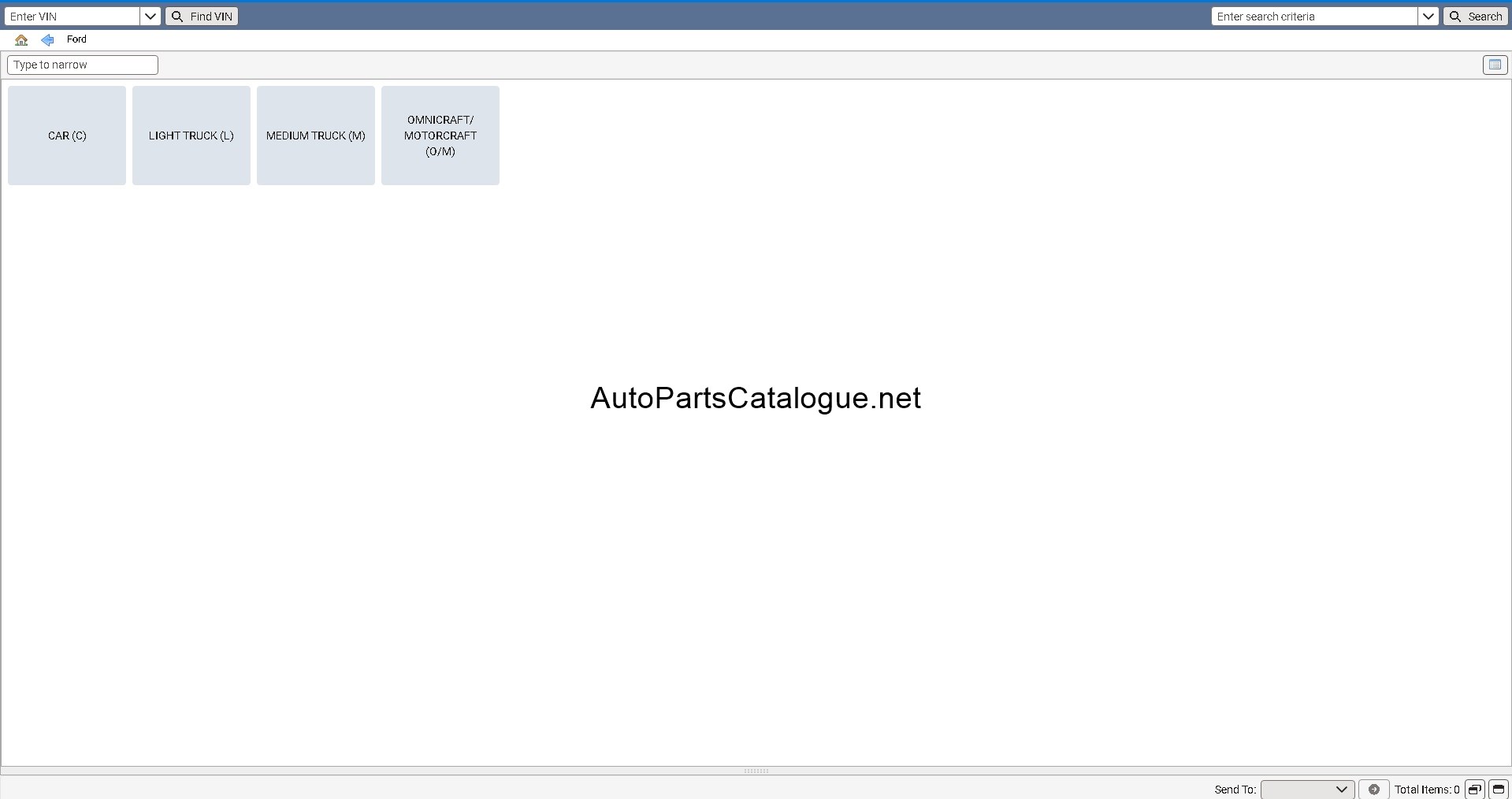
Task: Open the Send To dropdown
Action: 1307,789
